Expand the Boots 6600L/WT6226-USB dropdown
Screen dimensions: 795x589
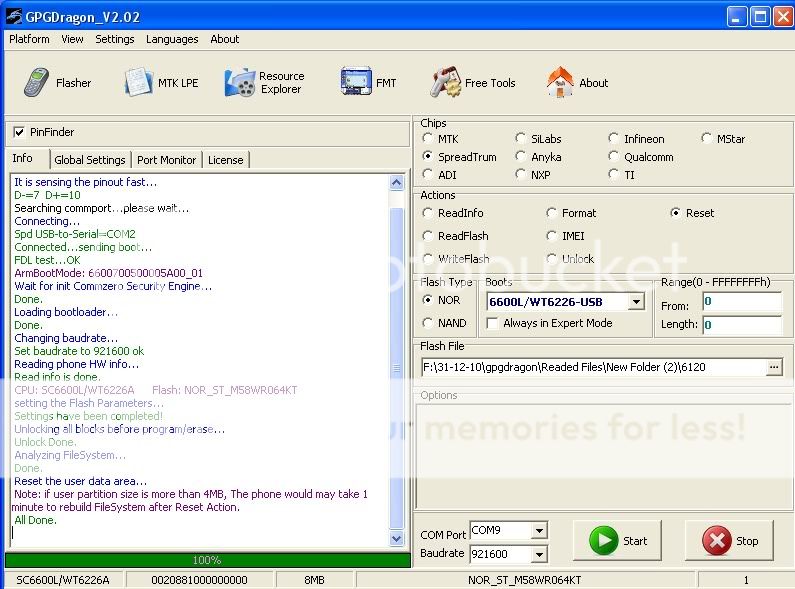pos(636,302)
